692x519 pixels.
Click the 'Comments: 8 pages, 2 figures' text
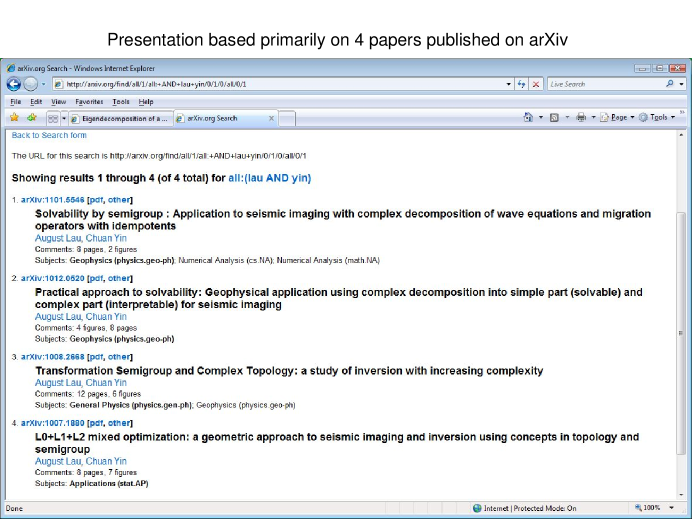86,249
